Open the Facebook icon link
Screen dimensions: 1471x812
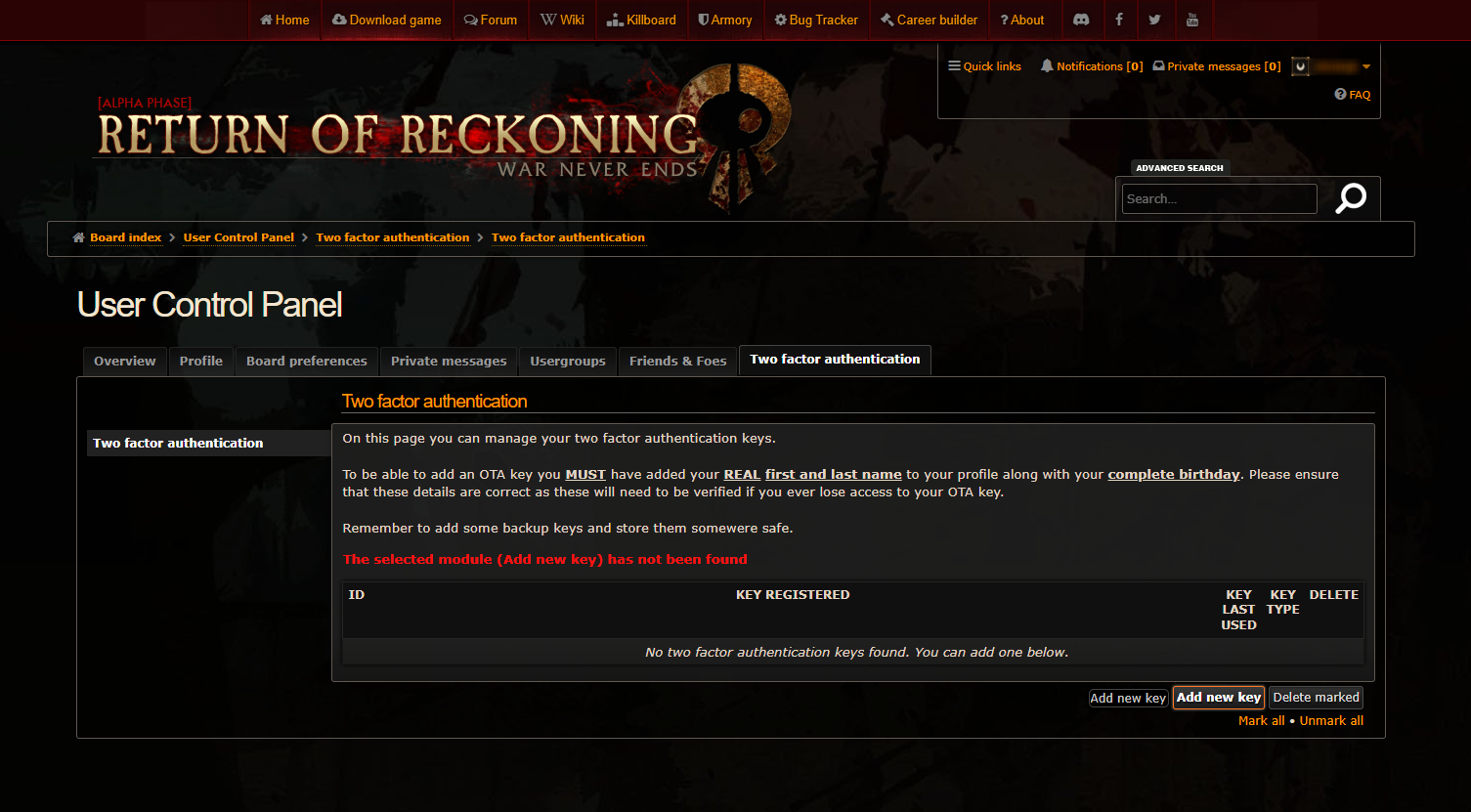[x=1119, y=20]
